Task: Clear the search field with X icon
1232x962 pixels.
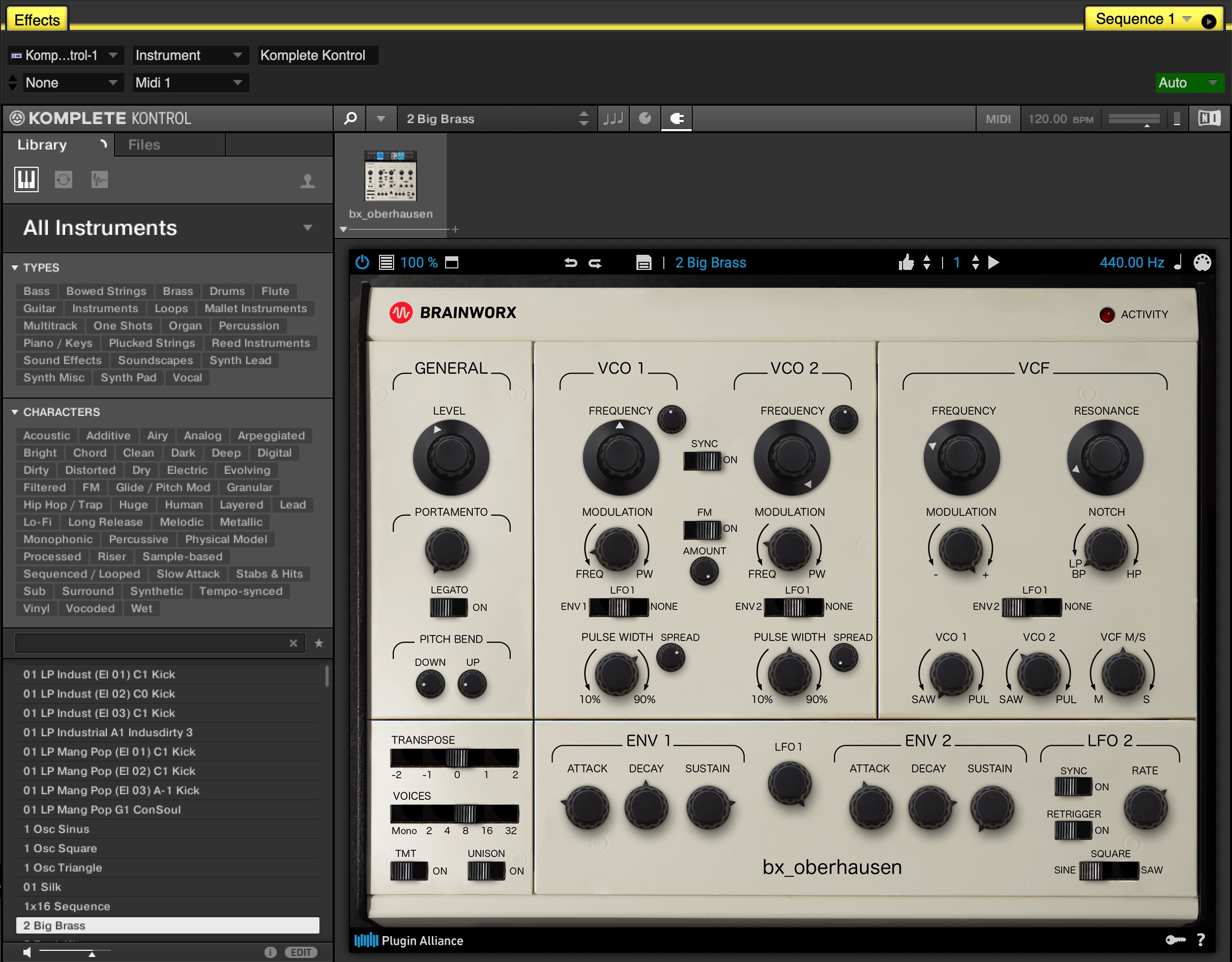Action: coord(294,643)
